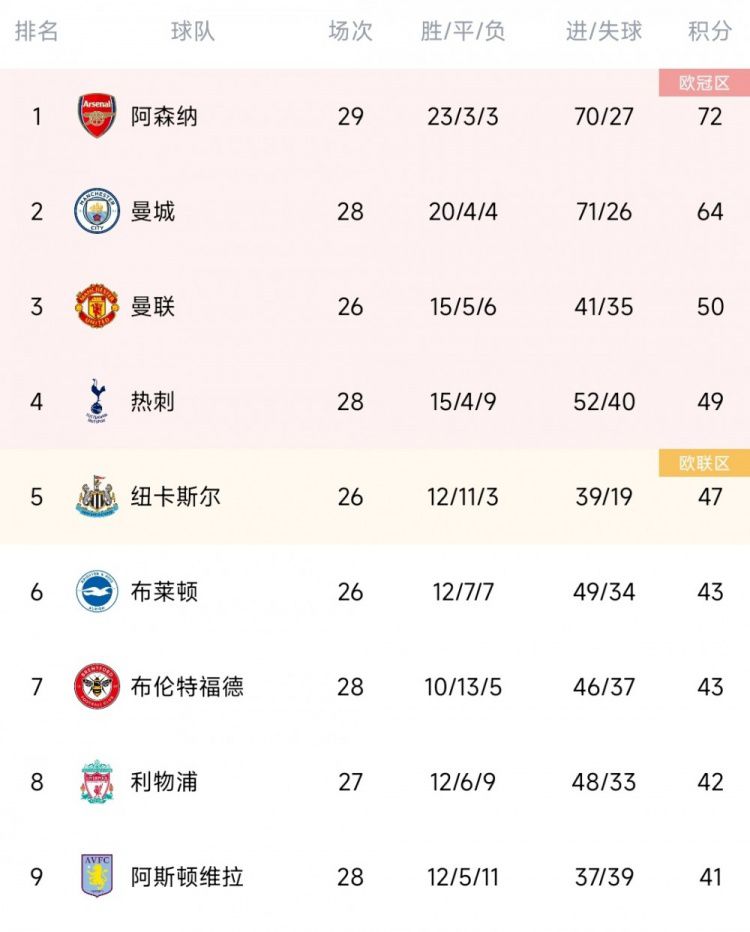Open team 阿森纳 from the table
The height and width of the screenshot is (932, 750).
[164, 116]
